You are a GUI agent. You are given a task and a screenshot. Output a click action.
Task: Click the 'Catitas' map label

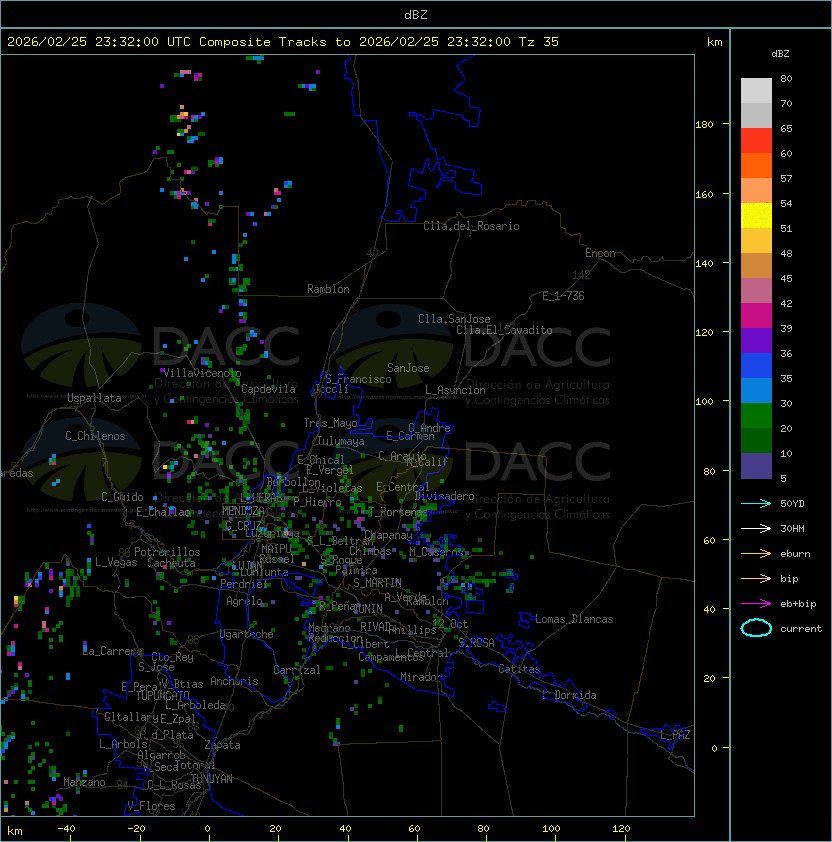coord(519,669)
